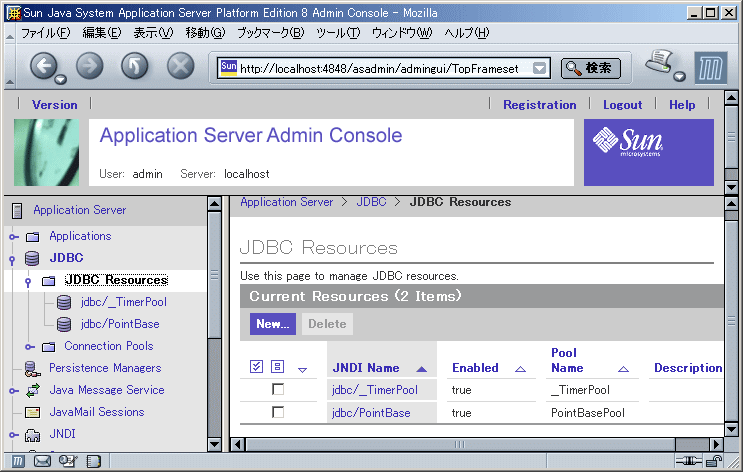Click the Java Message Service icon
Screen dimensions: 743x472
click(33, 390)
